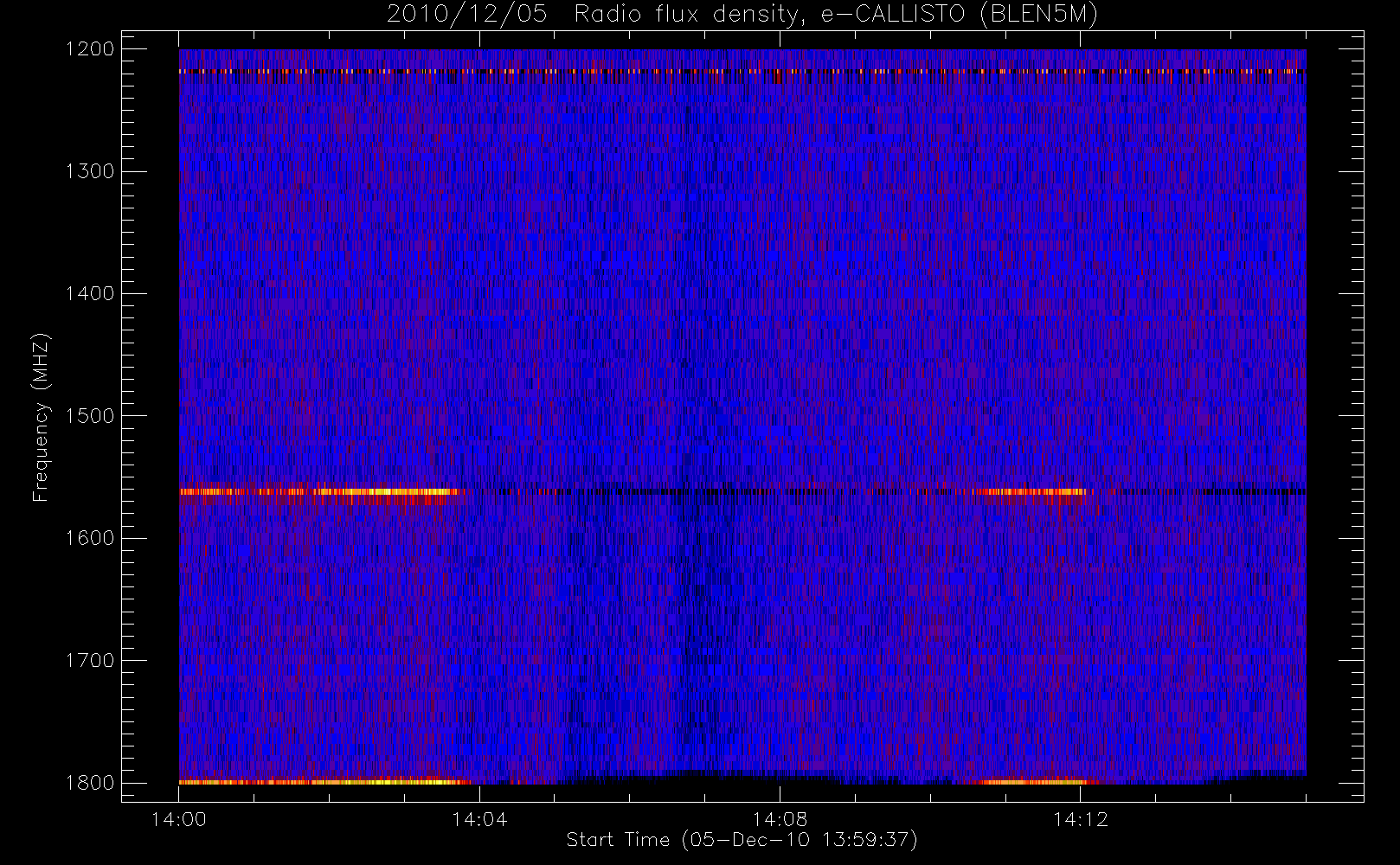Screen dimensions: 1400x865
Task: Click the 14:08 time tick label
Action: point(780,819)
